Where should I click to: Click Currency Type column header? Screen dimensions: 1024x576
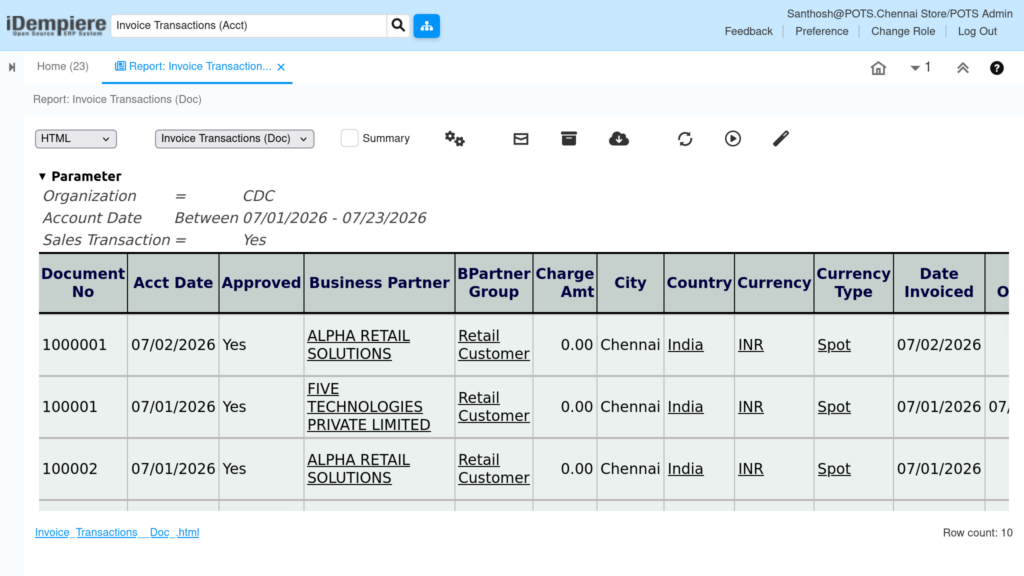coord(854,283)
